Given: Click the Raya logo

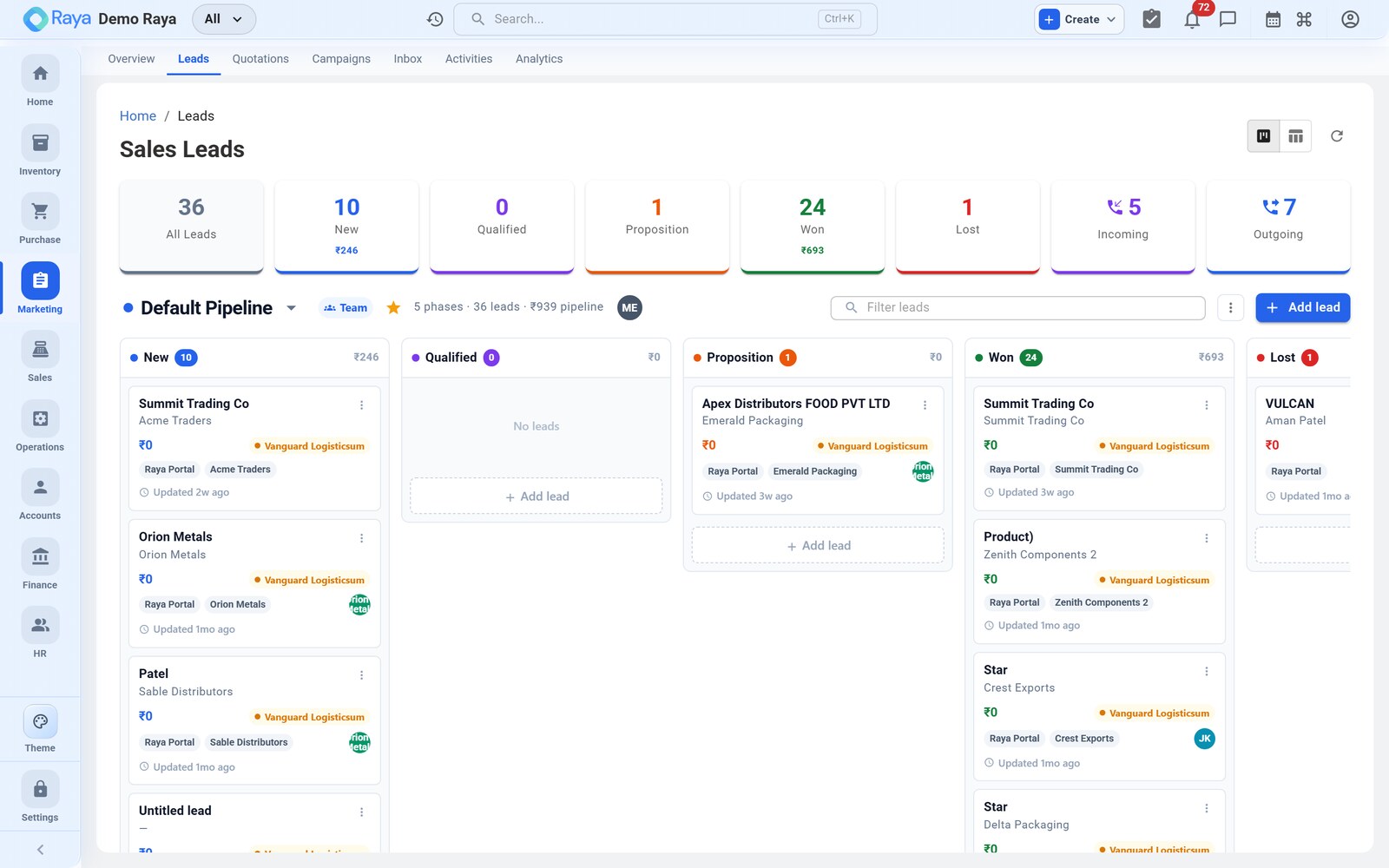Looking at the screenshot, I should click(x=57, y=19).
